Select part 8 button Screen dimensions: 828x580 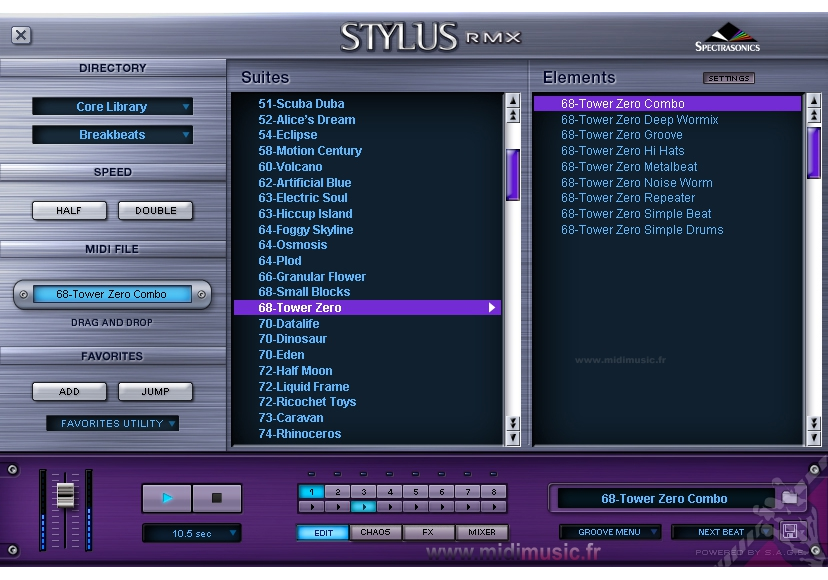[x=494, y=492]
